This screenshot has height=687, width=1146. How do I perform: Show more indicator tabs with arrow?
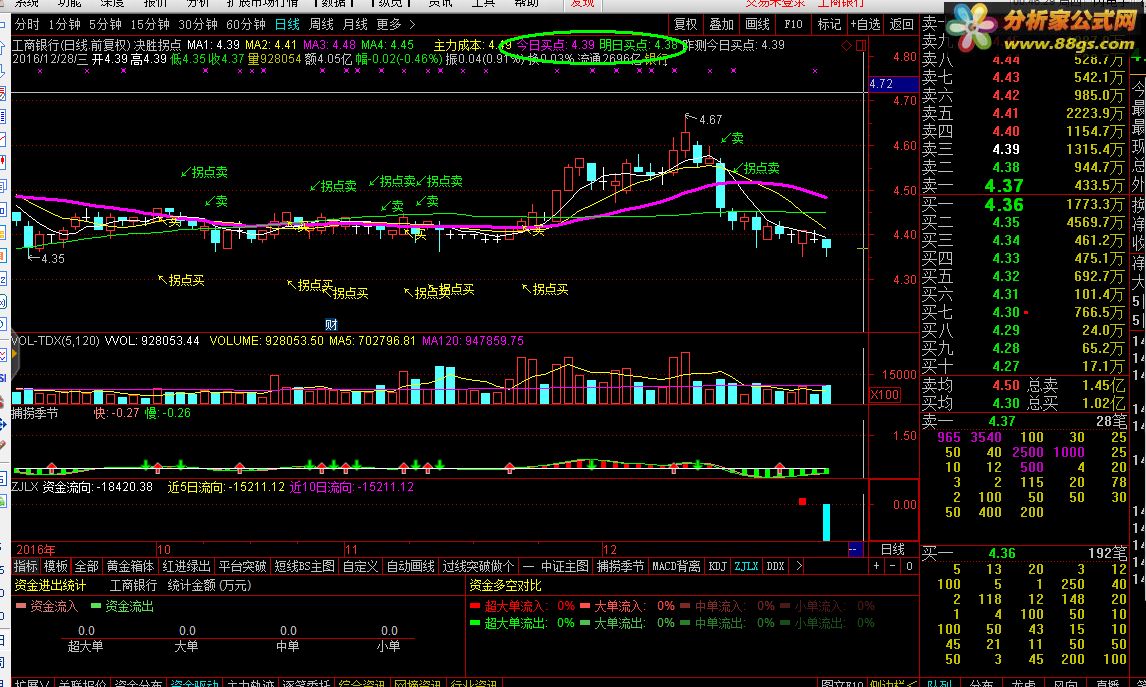799,566
